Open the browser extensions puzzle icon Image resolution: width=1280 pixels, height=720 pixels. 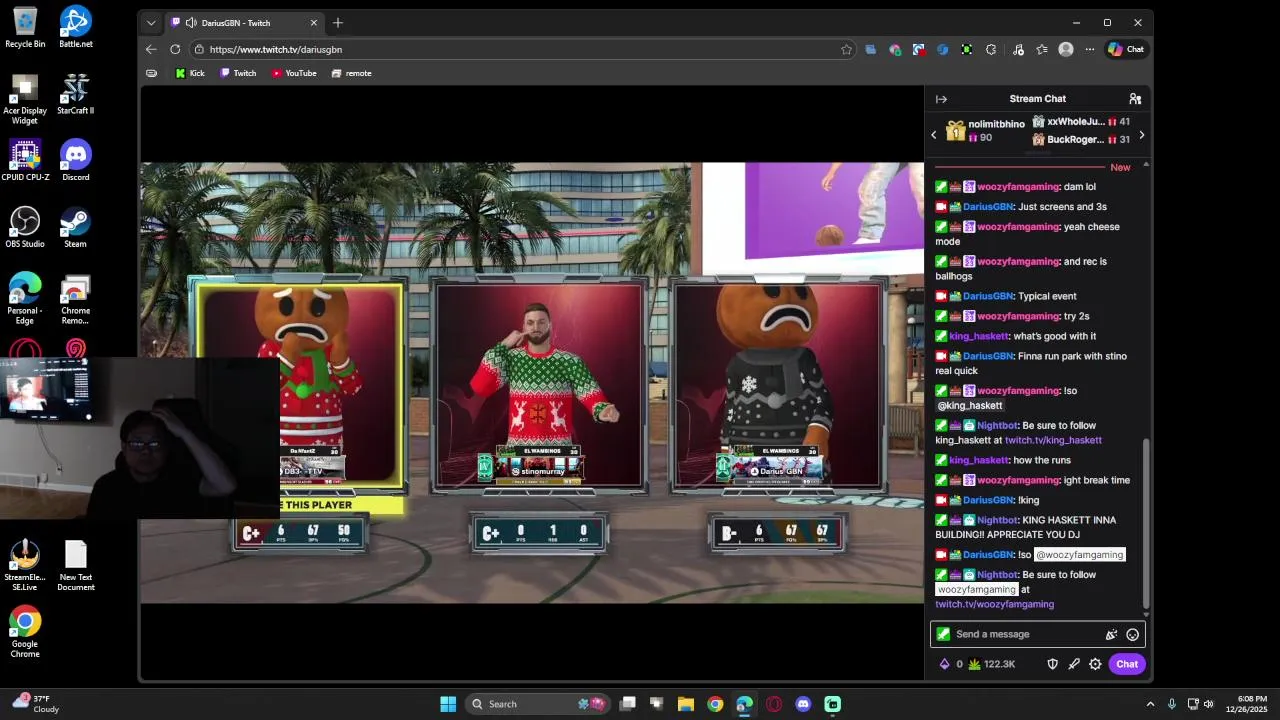pyautogui.click(x=990, y=49)
